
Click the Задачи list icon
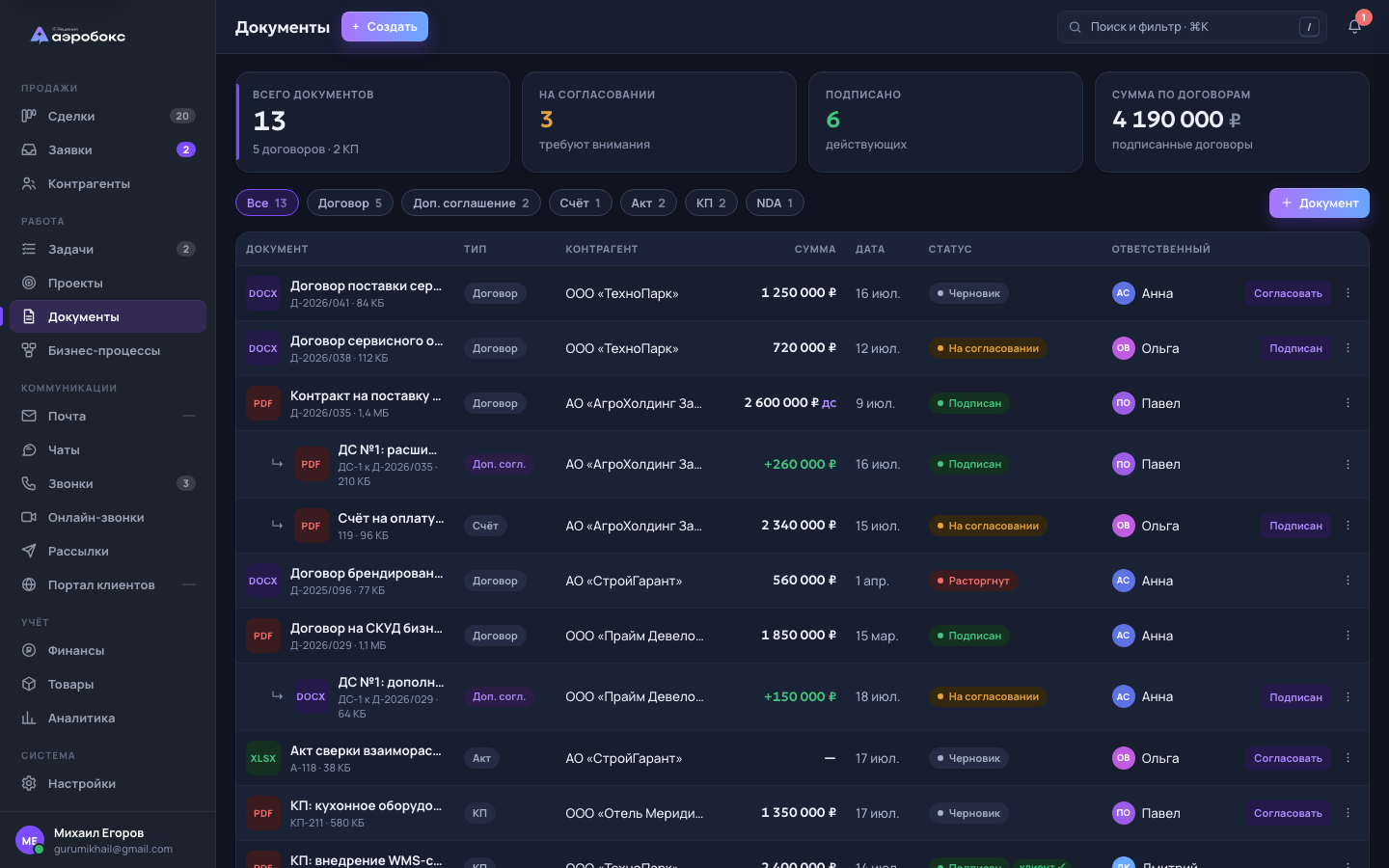[x=29, y=249]
